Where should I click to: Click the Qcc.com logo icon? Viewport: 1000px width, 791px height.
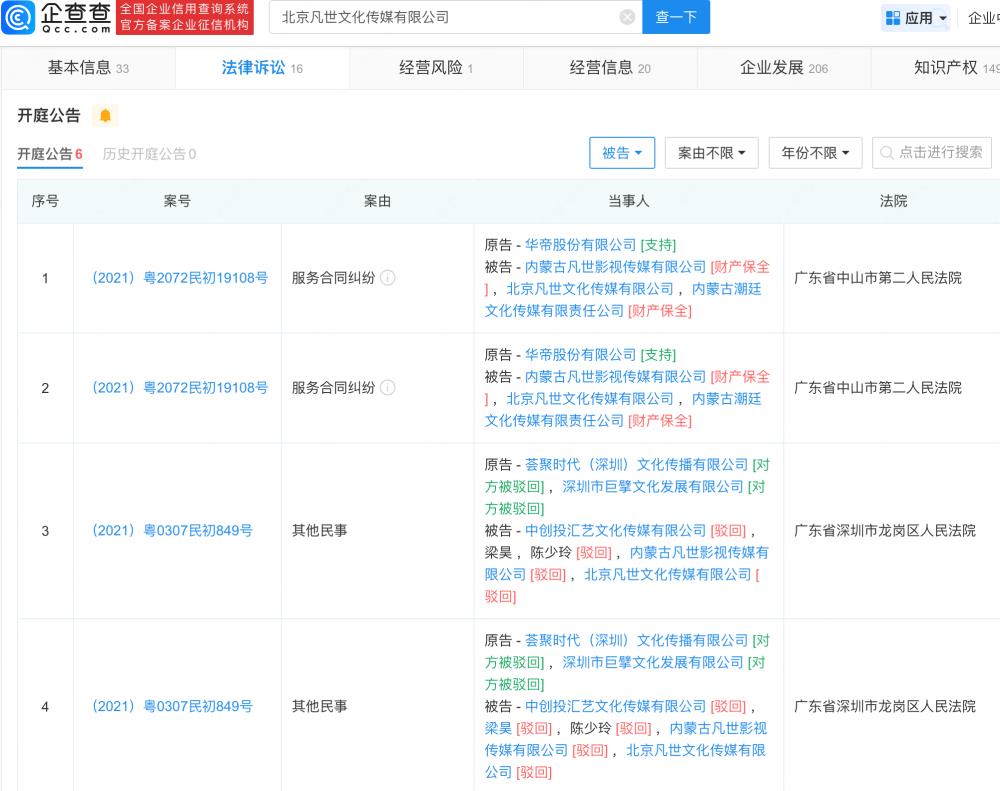click(x=19, y=17)
